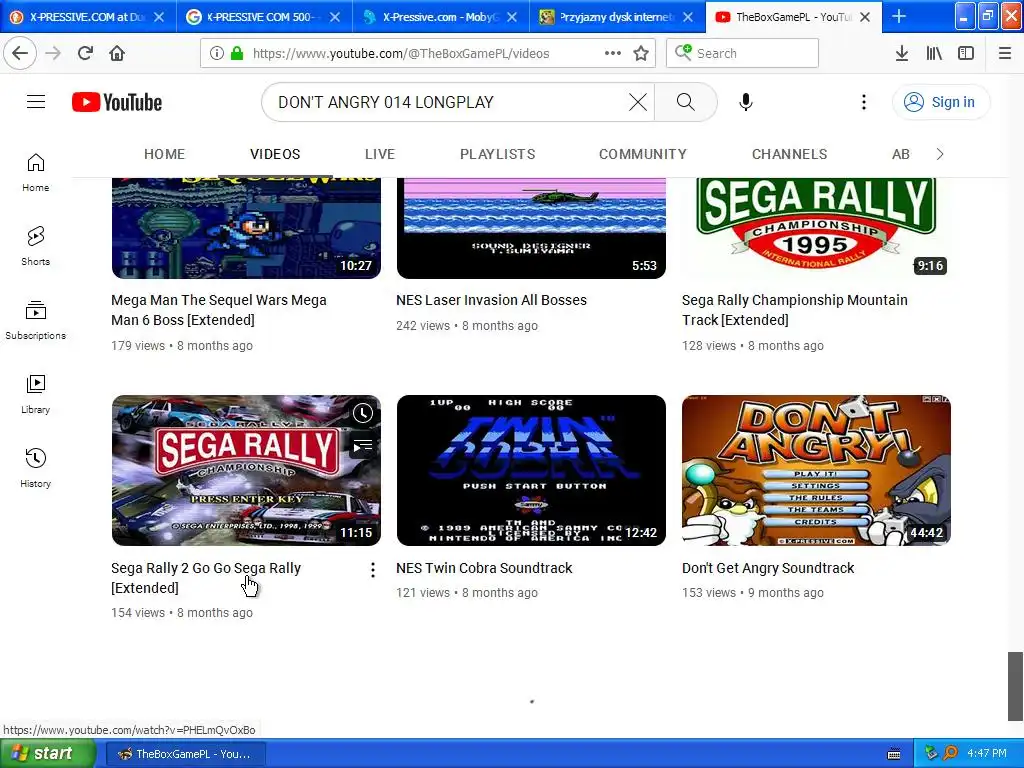The width and height of the screenshot is (1024, 768).
Task: Click the Firefox Search box
Action: click(742, 53)
